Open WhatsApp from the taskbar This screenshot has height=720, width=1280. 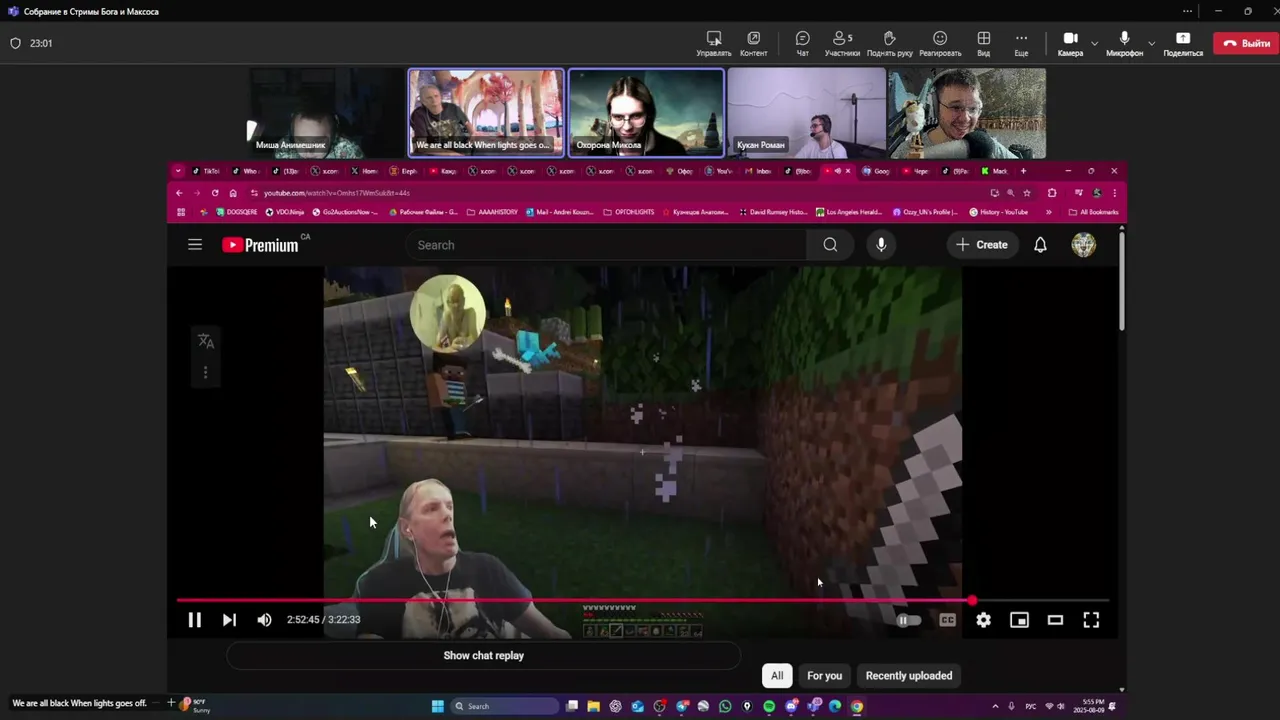coord(725,706)
